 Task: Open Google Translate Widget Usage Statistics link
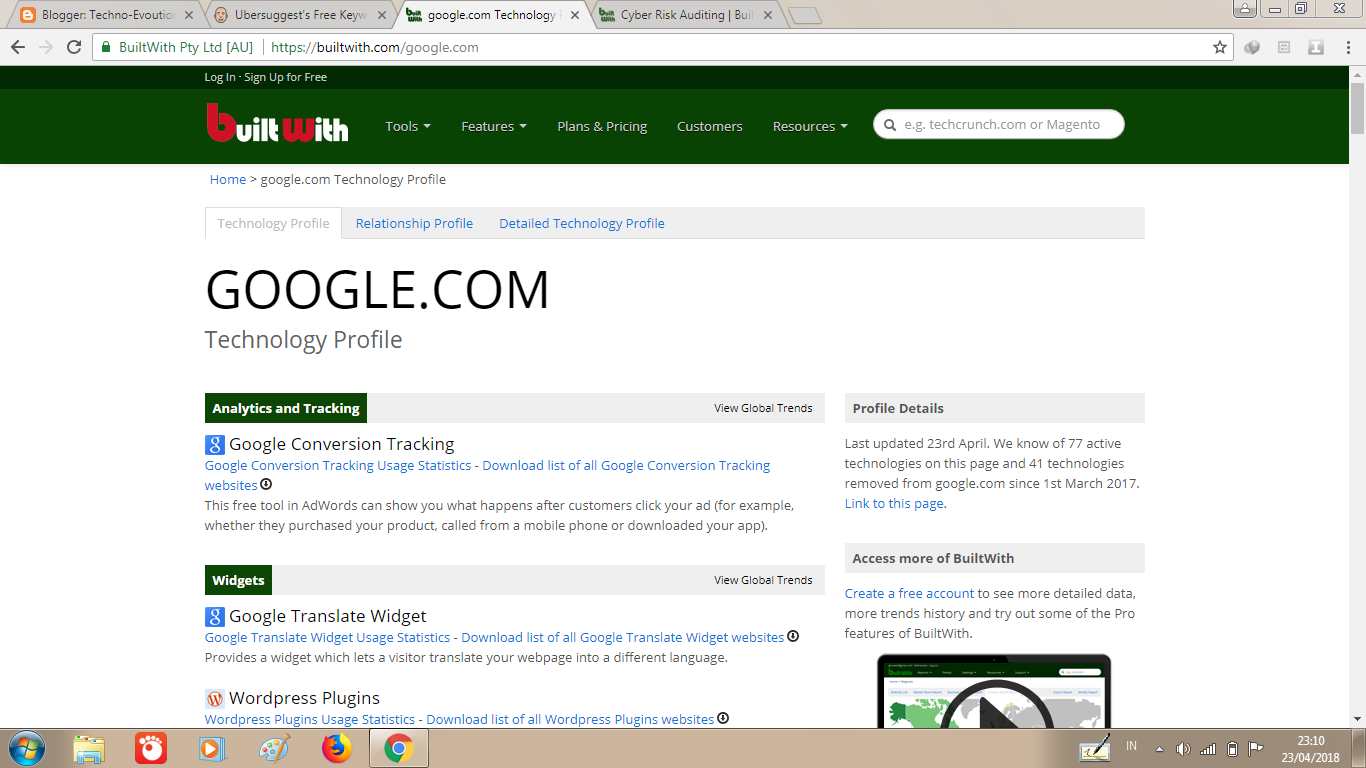(328, 637)
